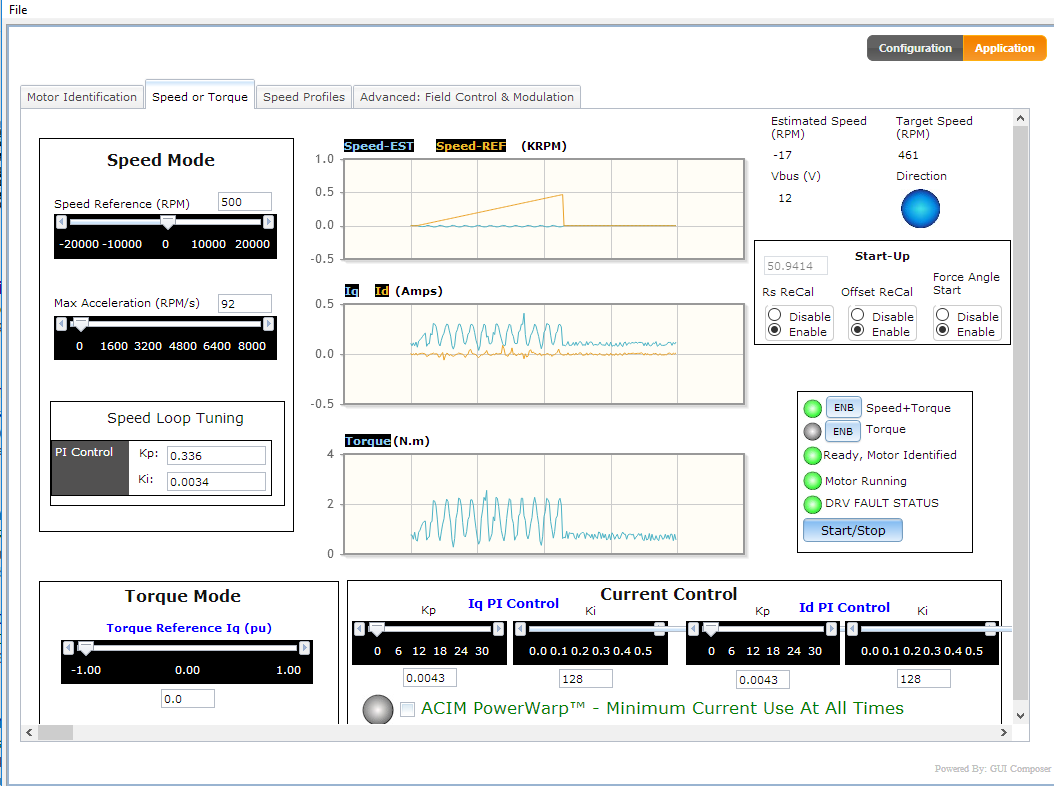Click right arrow of Max Acceleration slider
The image size is (1054, 786).
coord(268,324)
